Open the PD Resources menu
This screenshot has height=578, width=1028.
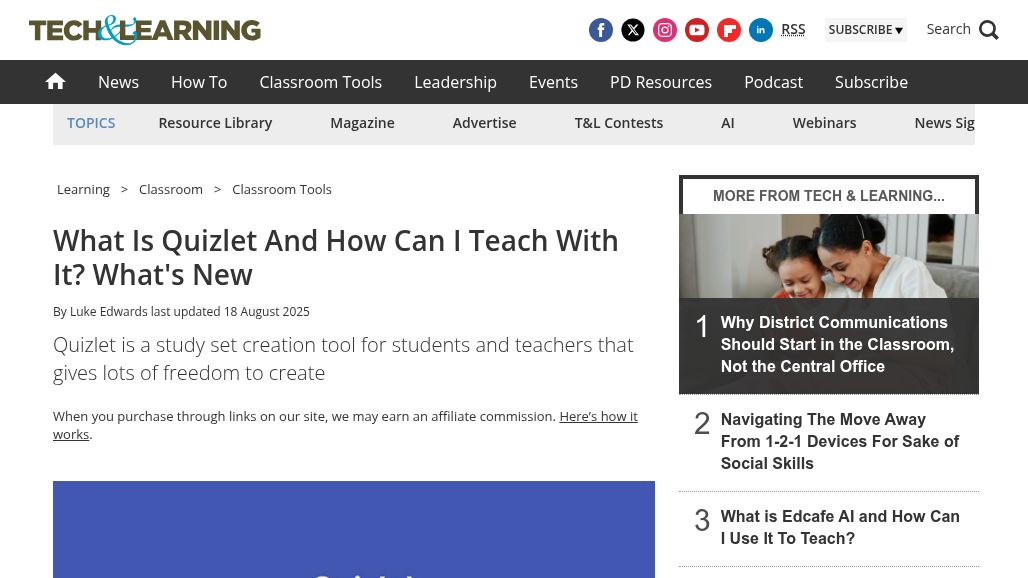[661, 82]
